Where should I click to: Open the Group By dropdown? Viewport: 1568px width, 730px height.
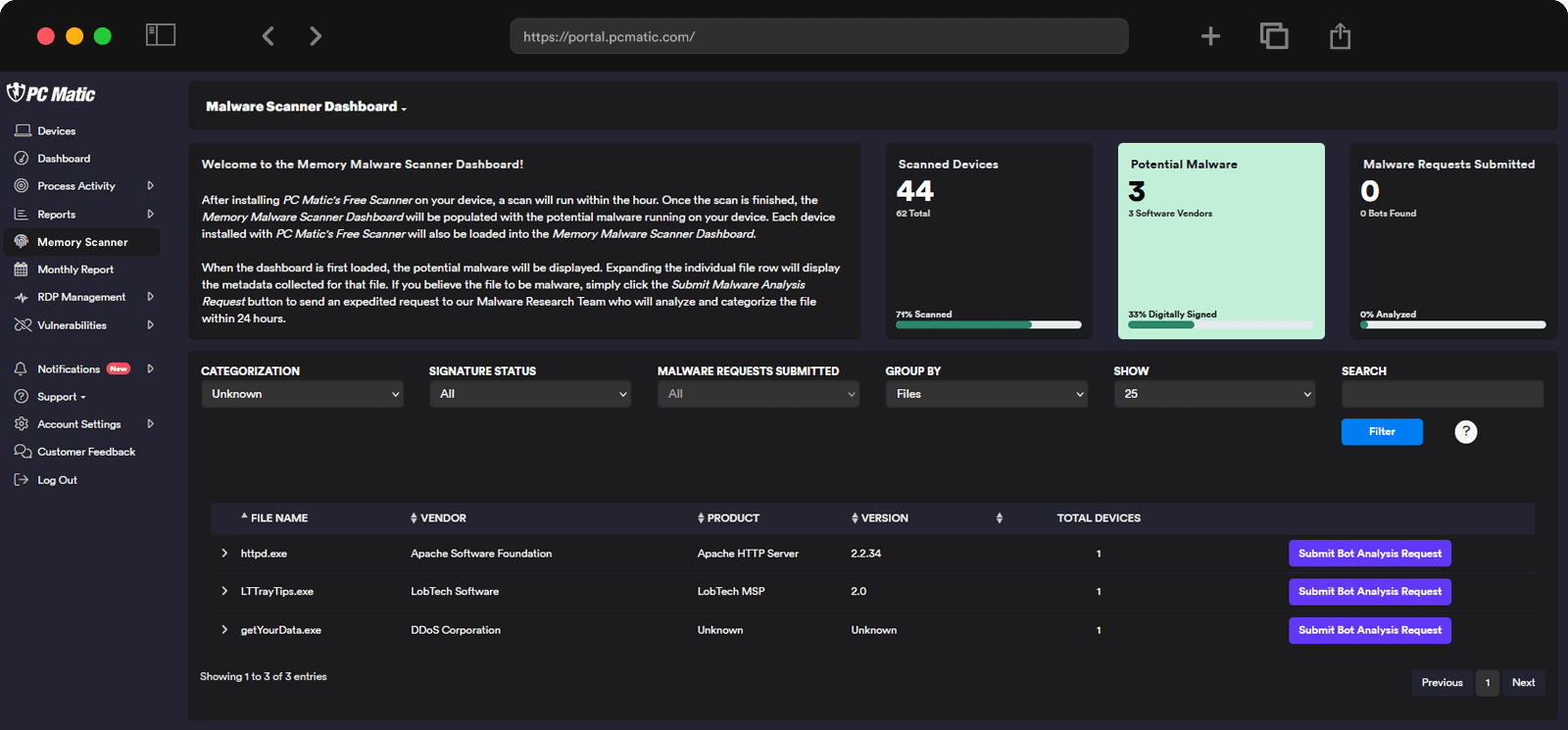pos(986,394)
